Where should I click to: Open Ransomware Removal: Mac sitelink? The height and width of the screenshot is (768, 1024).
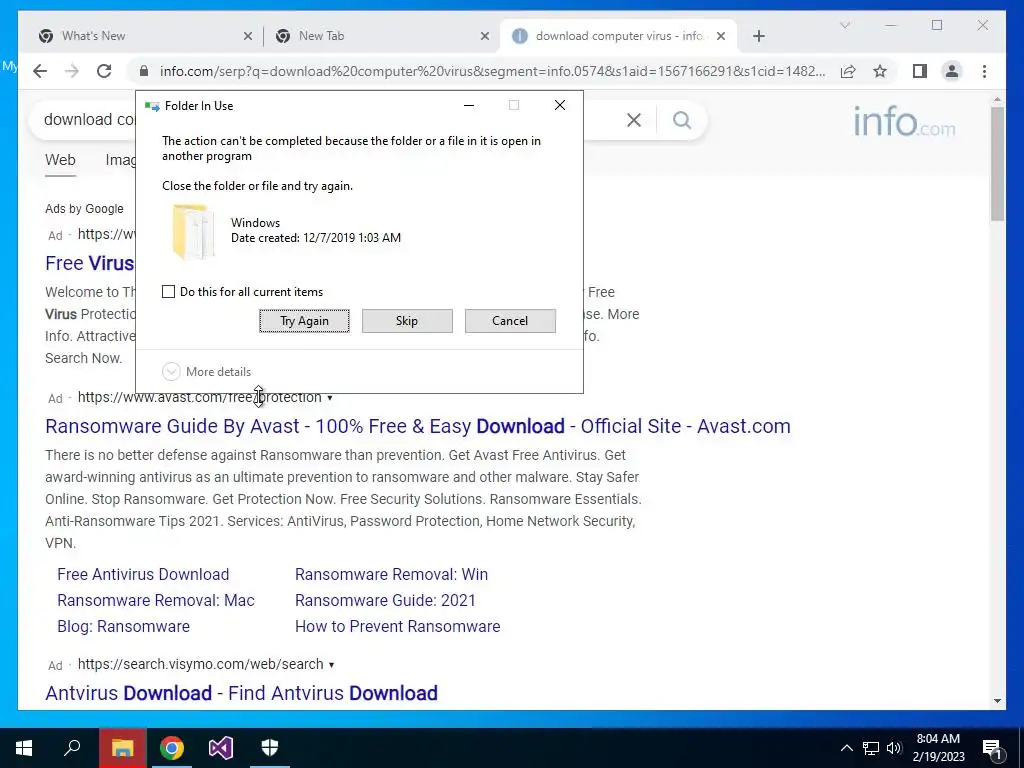click(x=155, y=601)
